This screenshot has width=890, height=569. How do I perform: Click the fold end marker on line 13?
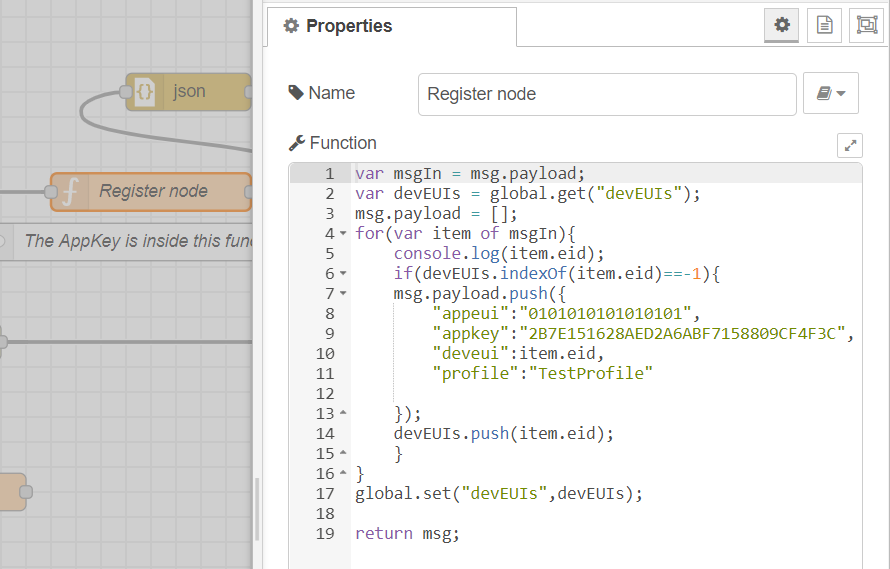pyautogui.click(x=343, y=413)
